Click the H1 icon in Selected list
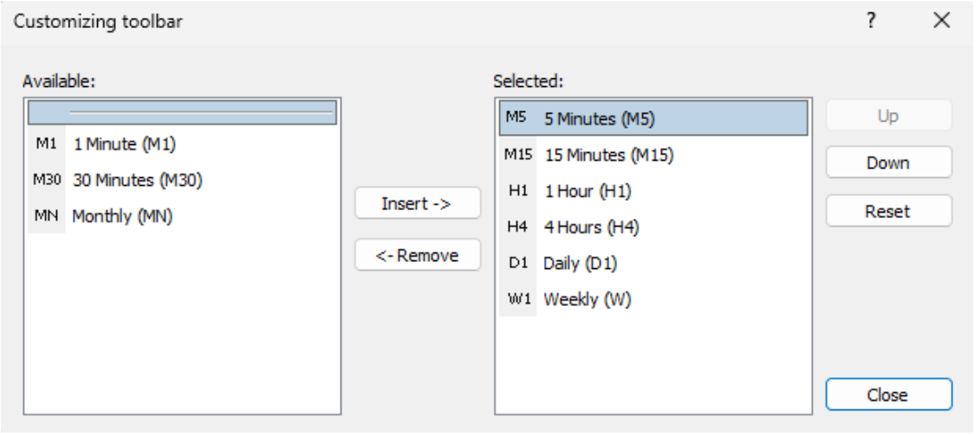976x435 pixels. [x=517, y=190]
